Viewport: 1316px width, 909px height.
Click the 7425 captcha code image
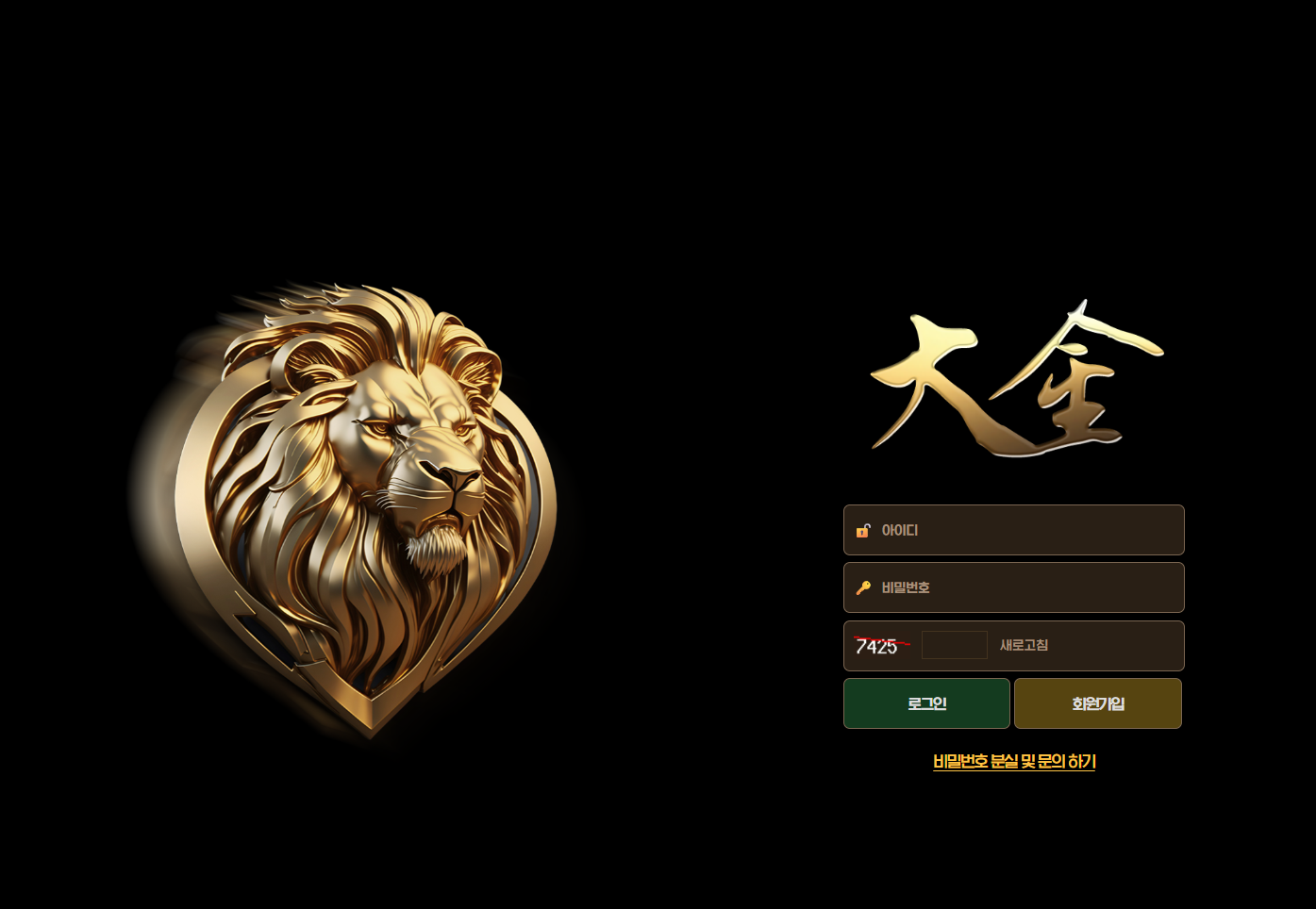(x=881, y=646)
